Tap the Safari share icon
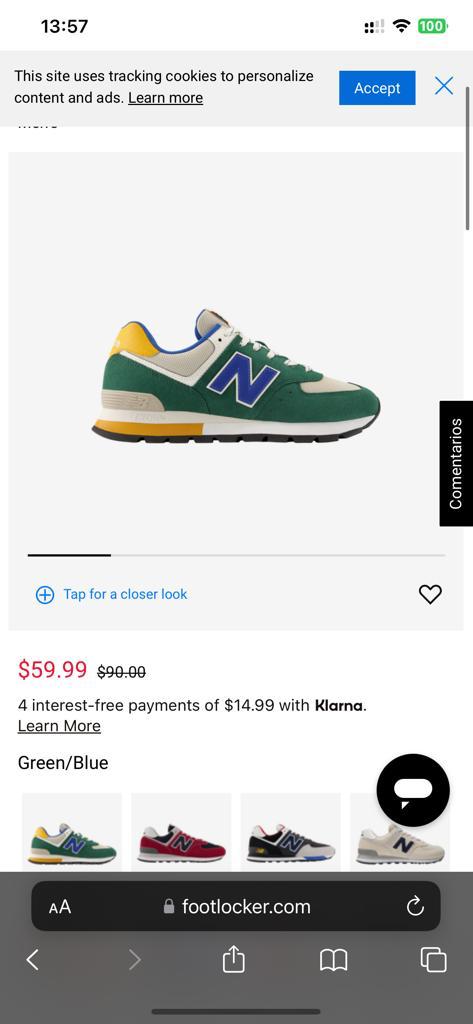This screenshot has width=473, height=1024. [x=233, y=959]
